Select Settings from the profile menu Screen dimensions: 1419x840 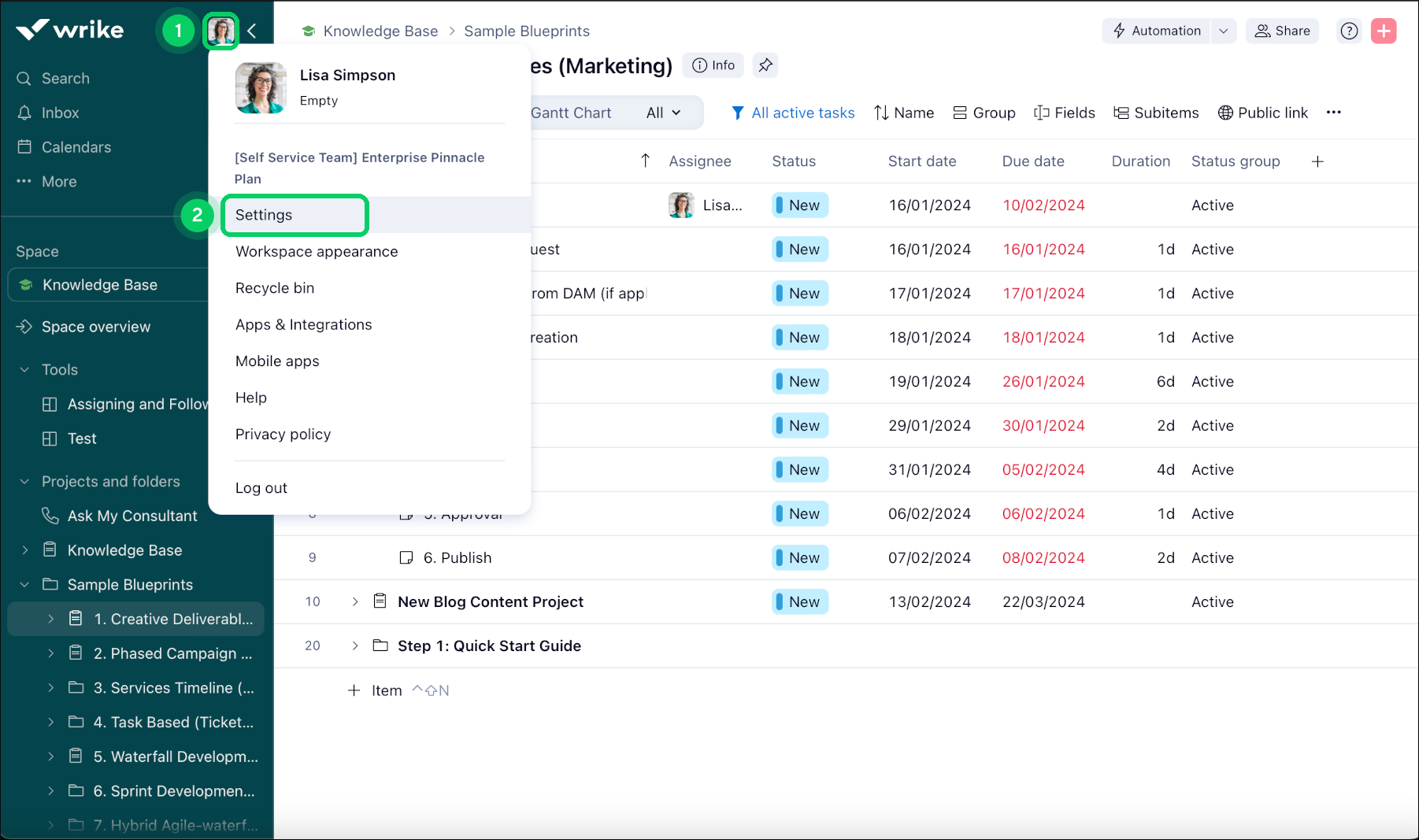click(264, 215)
